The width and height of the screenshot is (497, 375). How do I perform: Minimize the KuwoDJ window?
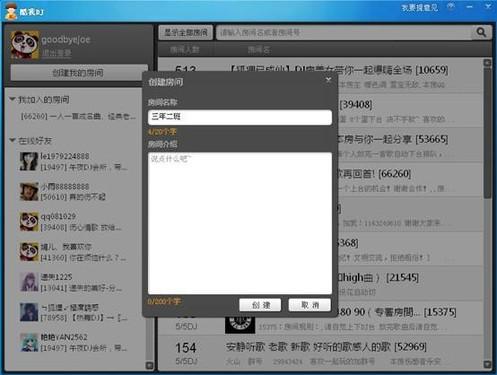[469, 7]
